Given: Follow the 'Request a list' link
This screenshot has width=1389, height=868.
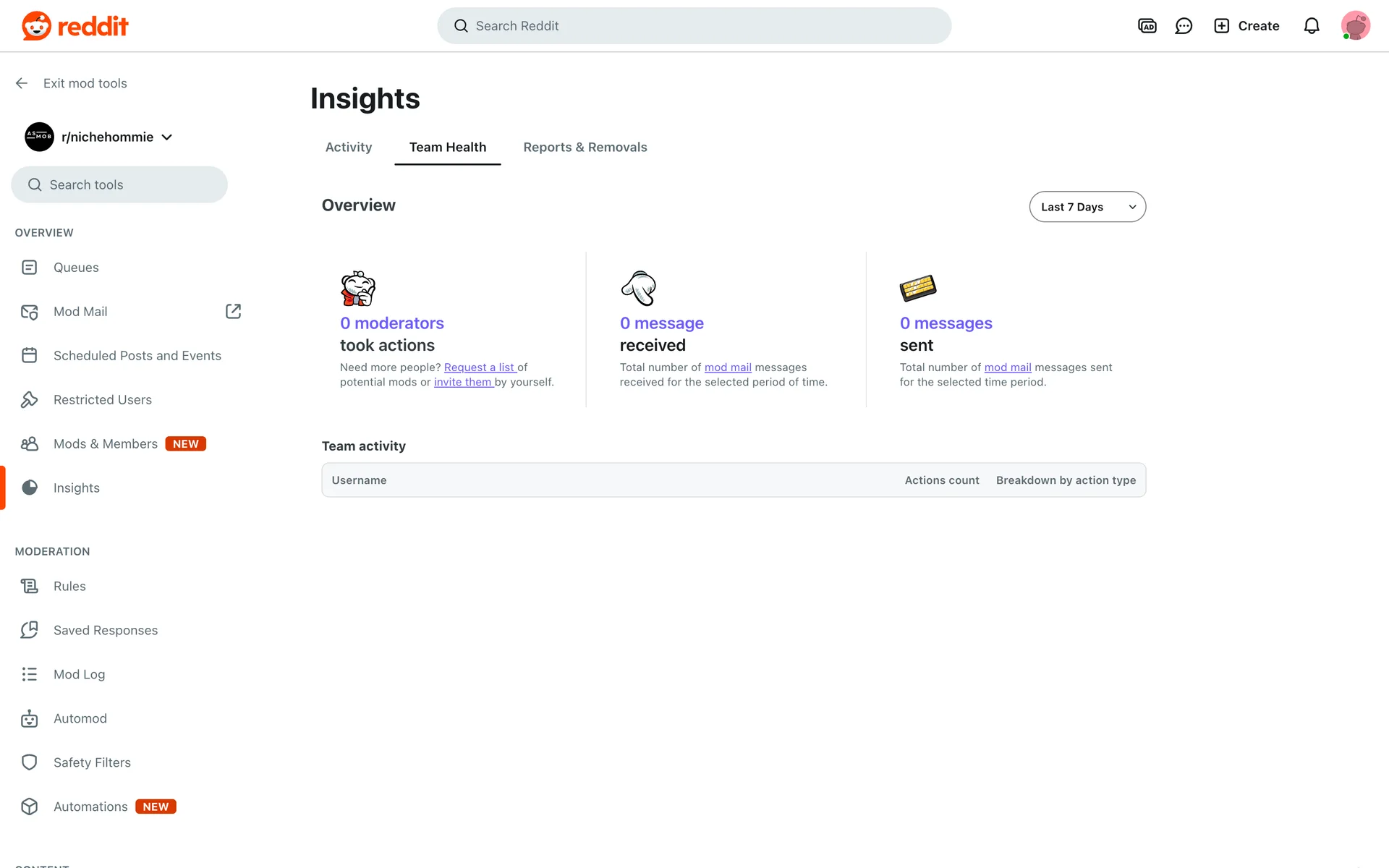Looking at the screenshot, I should (479, 367).
